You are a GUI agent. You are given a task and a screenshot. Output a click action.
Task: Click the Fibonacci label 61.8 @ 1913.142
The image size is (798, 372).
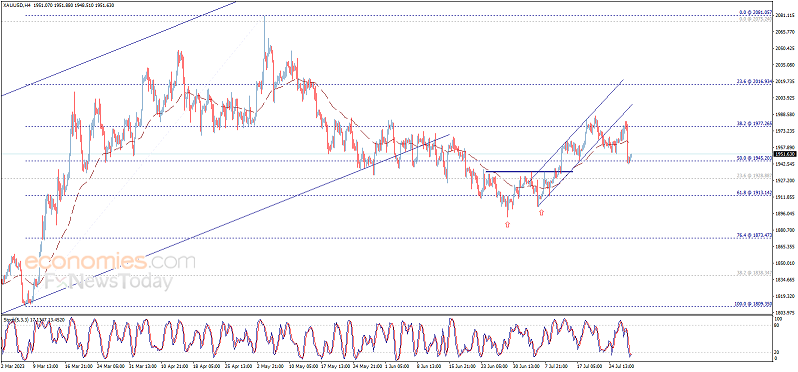point(755,192)
